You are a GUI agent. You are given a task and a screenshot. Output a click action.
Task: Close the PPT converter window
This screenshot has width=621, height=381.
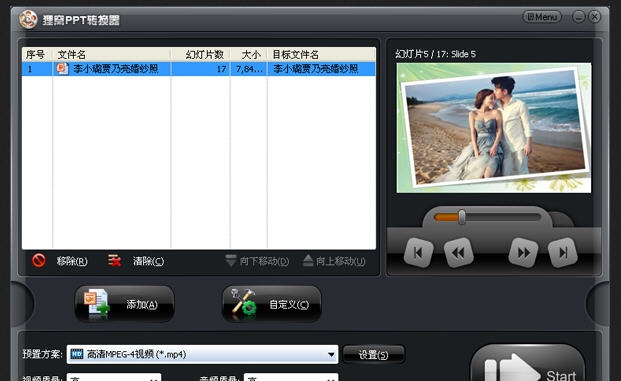(594, 17)
